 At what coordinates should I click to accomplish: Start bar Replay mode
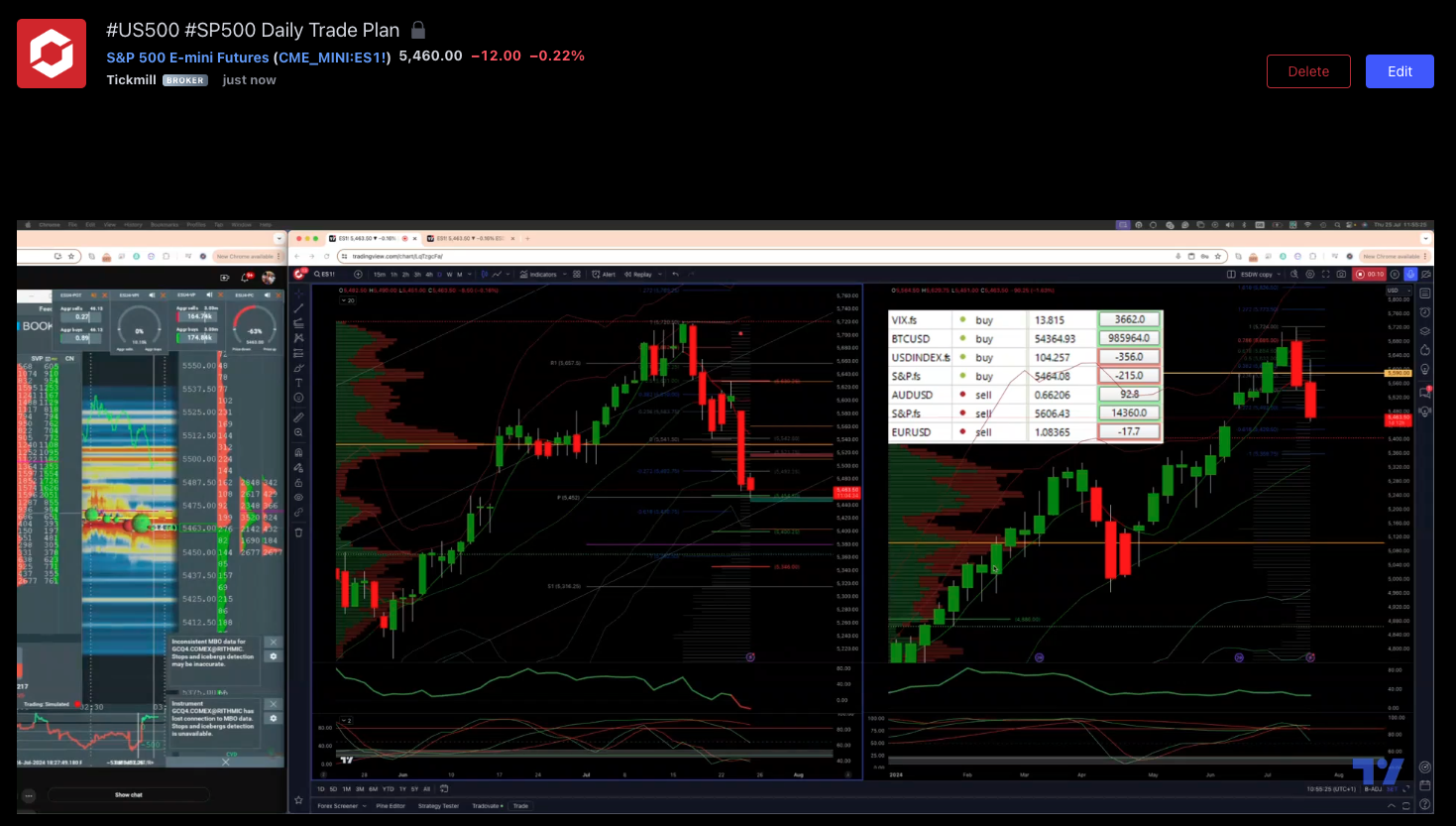tap(637, 275)
